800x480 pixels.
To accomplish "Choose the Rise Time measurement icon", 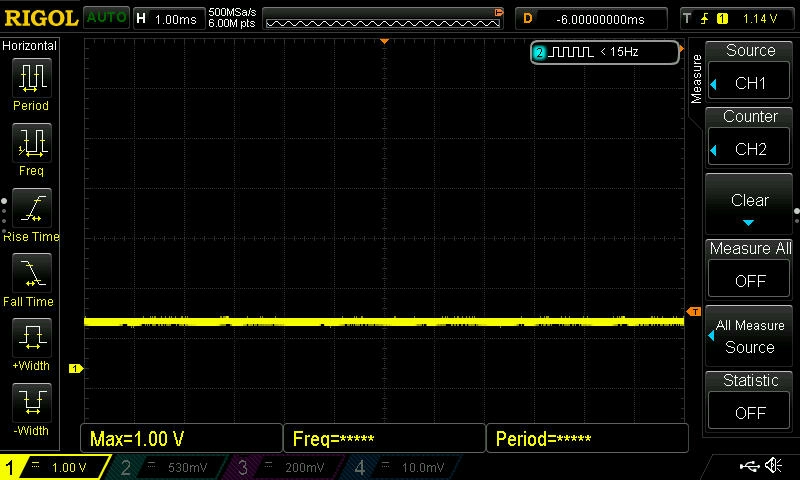I will [31, 209].
